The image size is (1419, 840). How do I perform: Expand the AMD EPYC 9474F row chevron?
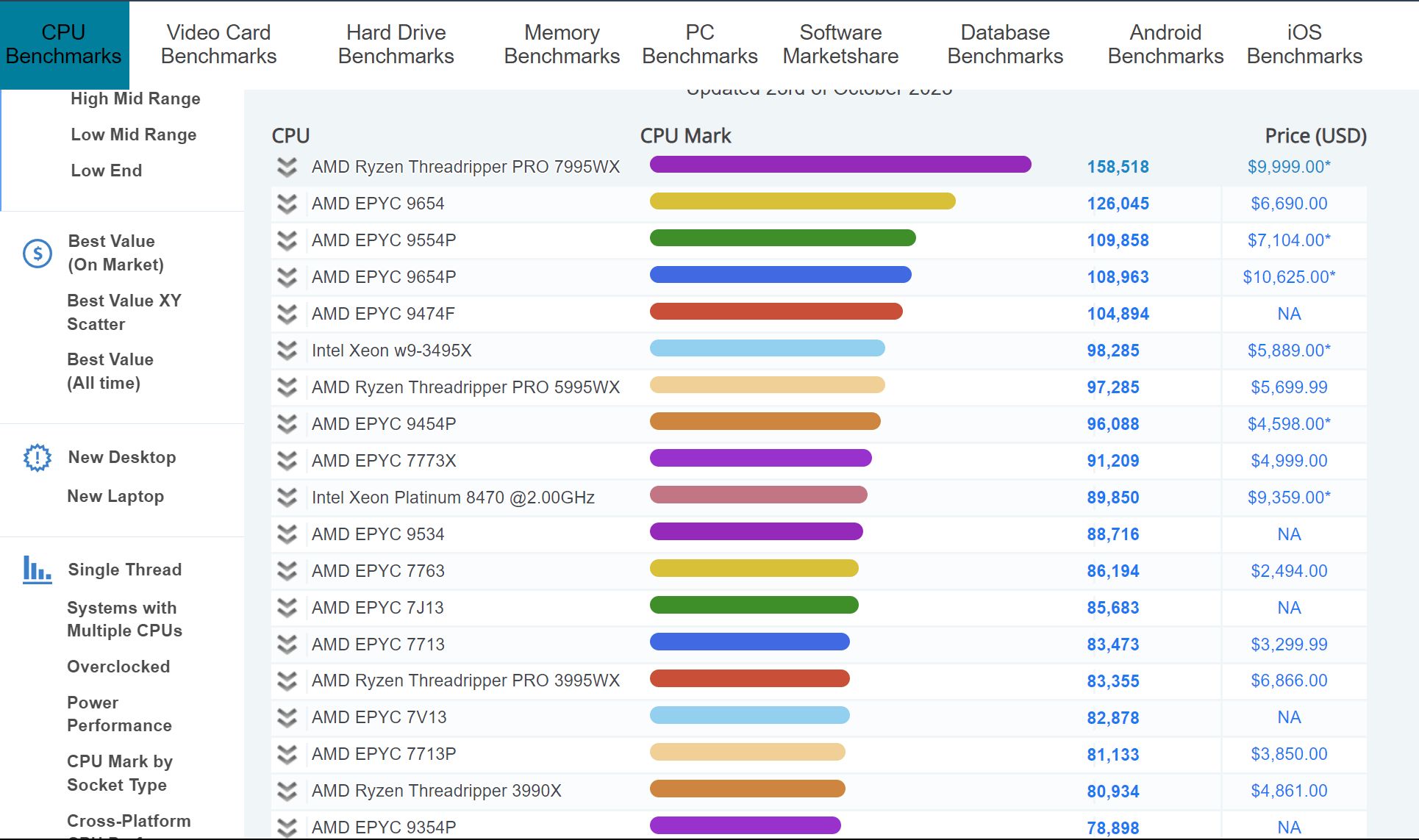pos(287,315)
